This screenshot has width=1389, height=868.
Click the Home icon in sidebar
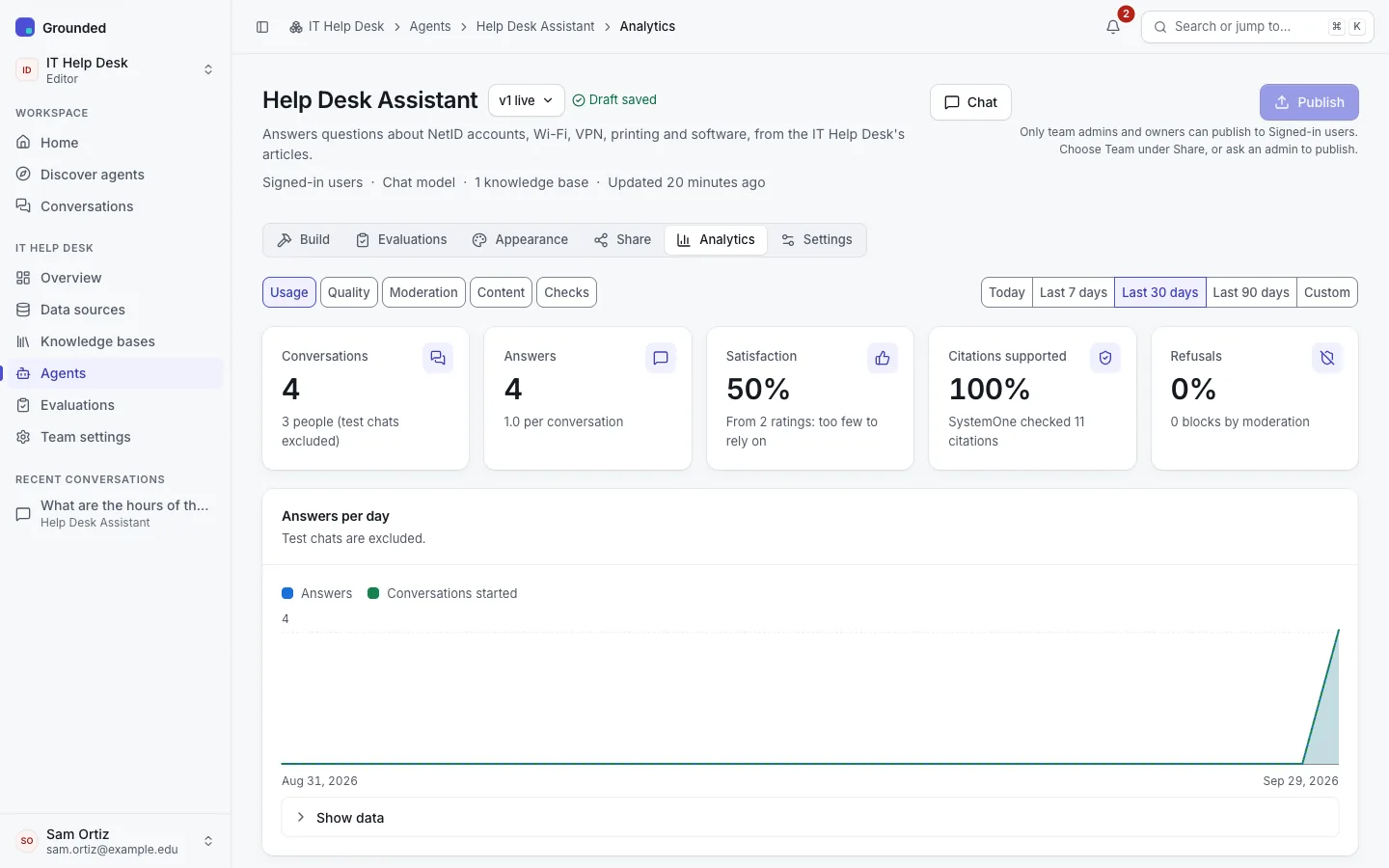[23, 142]
